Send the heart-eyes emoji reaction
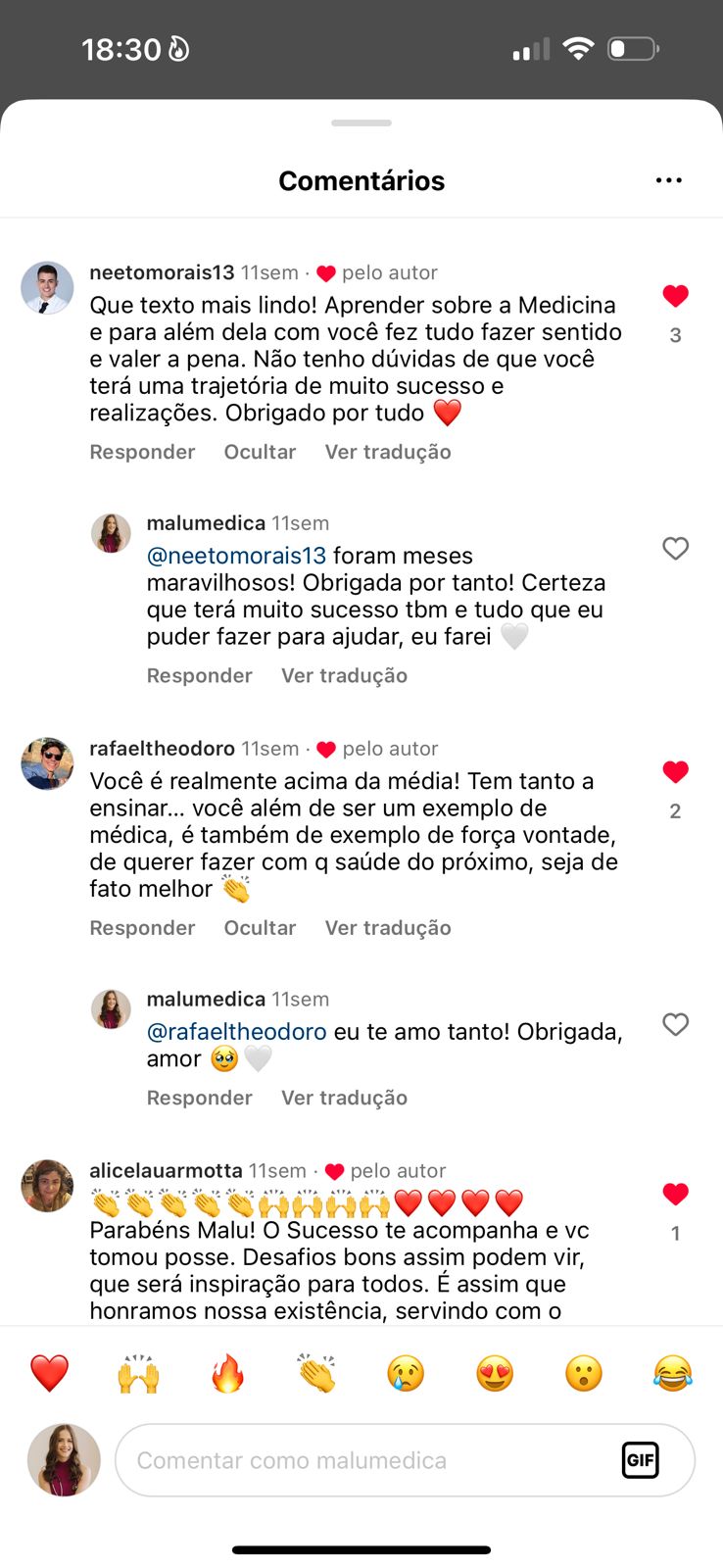 495,1373
